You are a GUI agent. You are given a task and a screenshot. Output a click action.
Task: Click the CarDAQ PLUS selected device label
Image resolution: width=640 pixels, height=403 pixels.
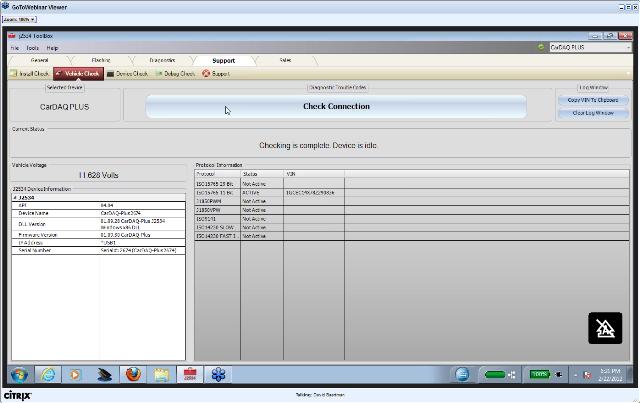click(x=64, y=107)
